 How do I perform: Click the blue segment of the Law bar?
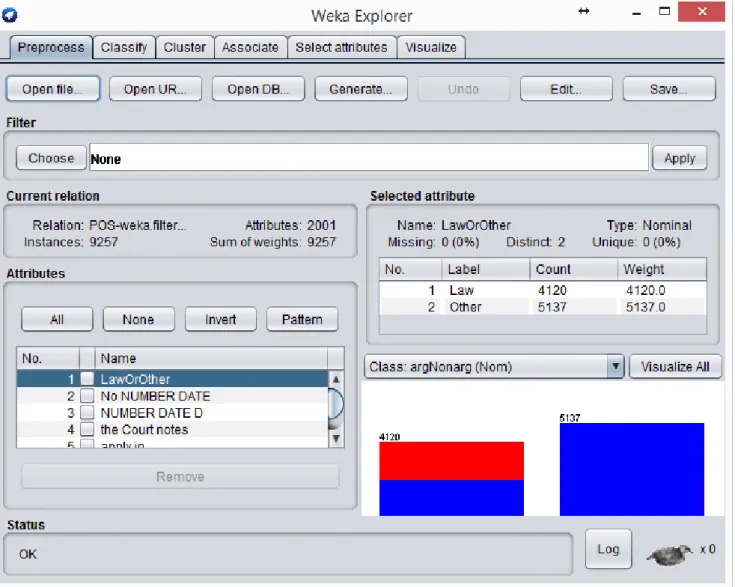(451, 498)
